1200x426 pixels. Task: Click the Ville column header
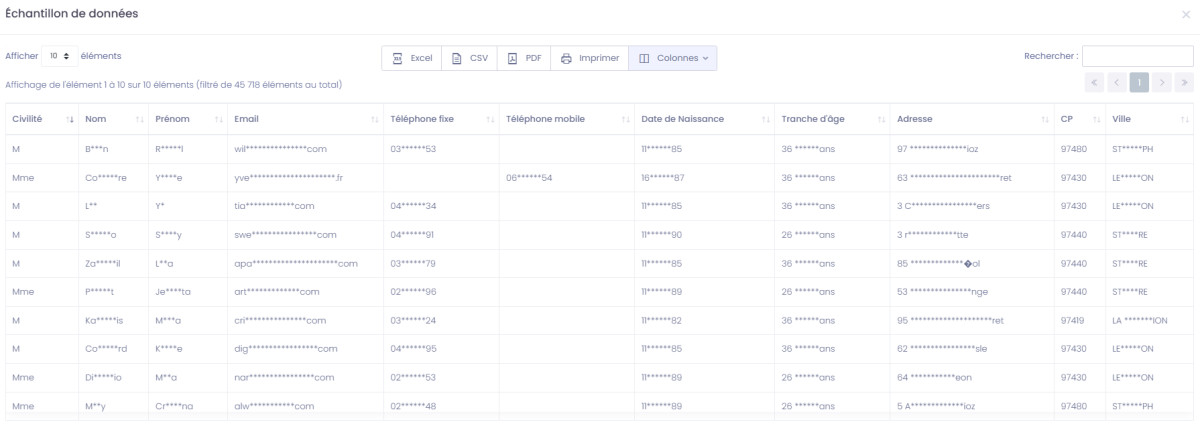[x=1121, y=119]
